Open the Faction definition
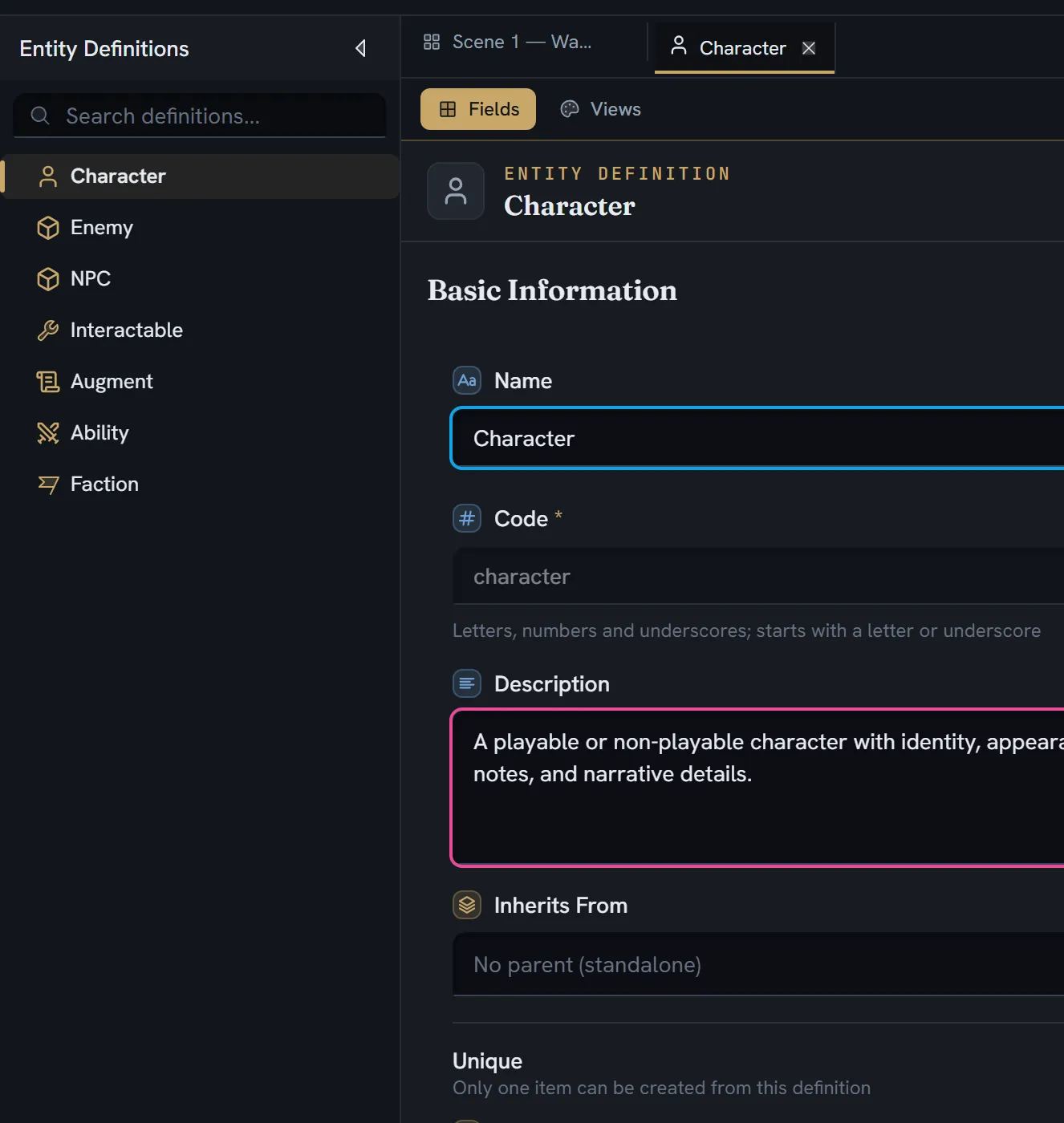The width and height of the screenshot is (1064, 1123). click(x=201, y=484)
